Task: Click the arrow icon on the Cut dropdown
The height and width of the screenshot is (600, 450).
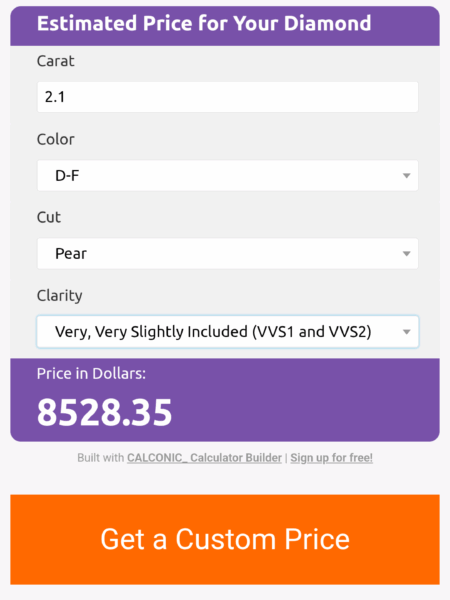Action: [x=406, y=254]
